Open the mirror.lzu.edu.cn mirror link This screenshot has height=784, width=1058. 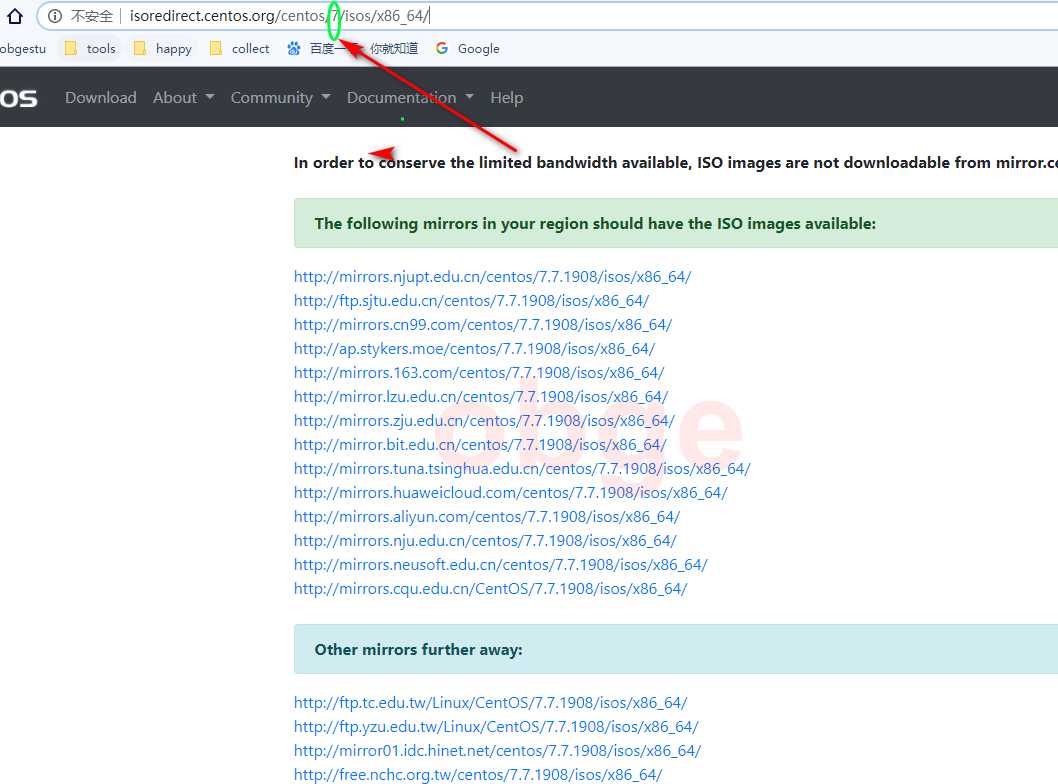click(481, 397)
